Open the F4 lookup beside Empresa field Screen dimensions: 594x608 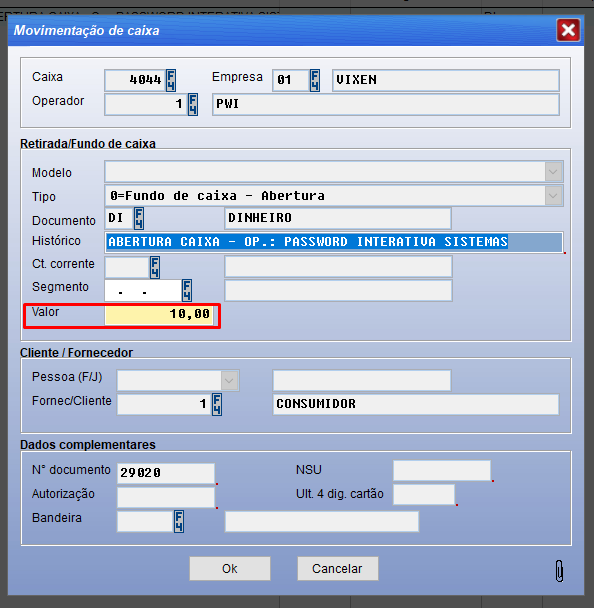(x=315, y=80)
